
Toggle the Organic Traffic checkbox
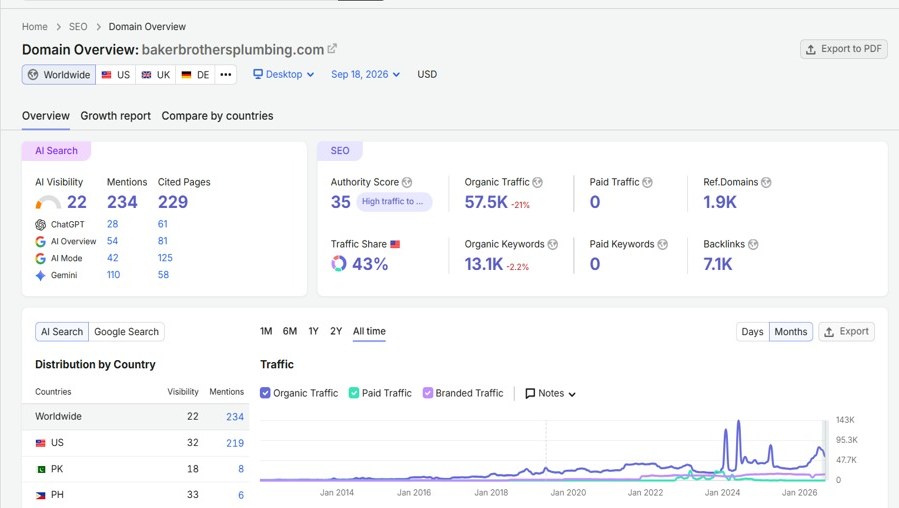[265, 393]
